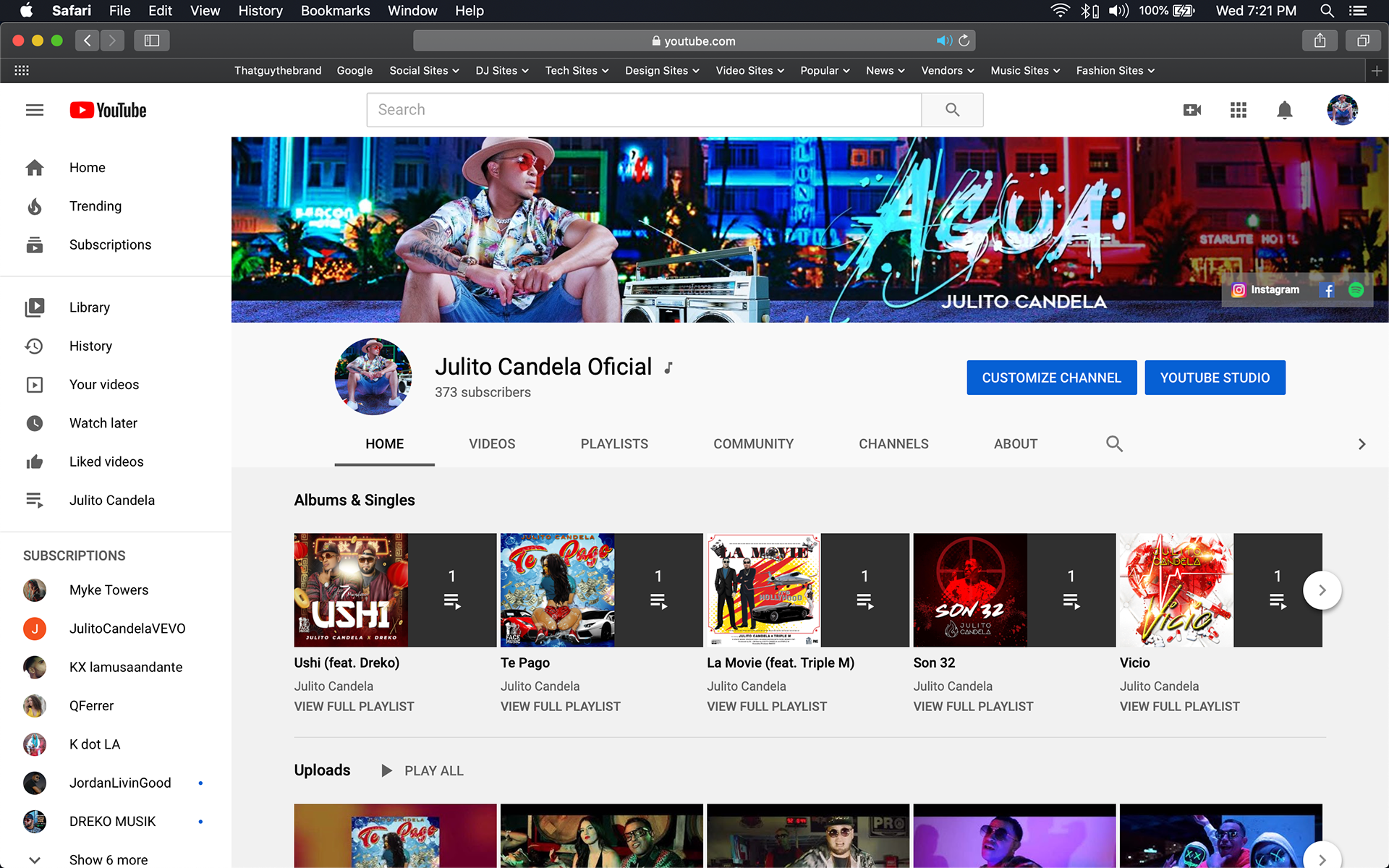Expand the News bookmarks folder
The width and height of the screenshot is (1389, 868).
[885, 70]
